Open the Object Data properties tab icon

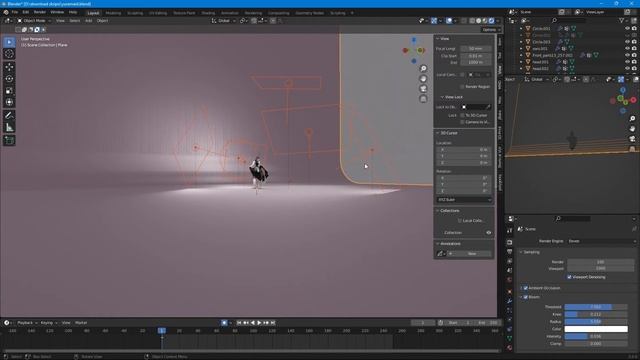point(509,338)
